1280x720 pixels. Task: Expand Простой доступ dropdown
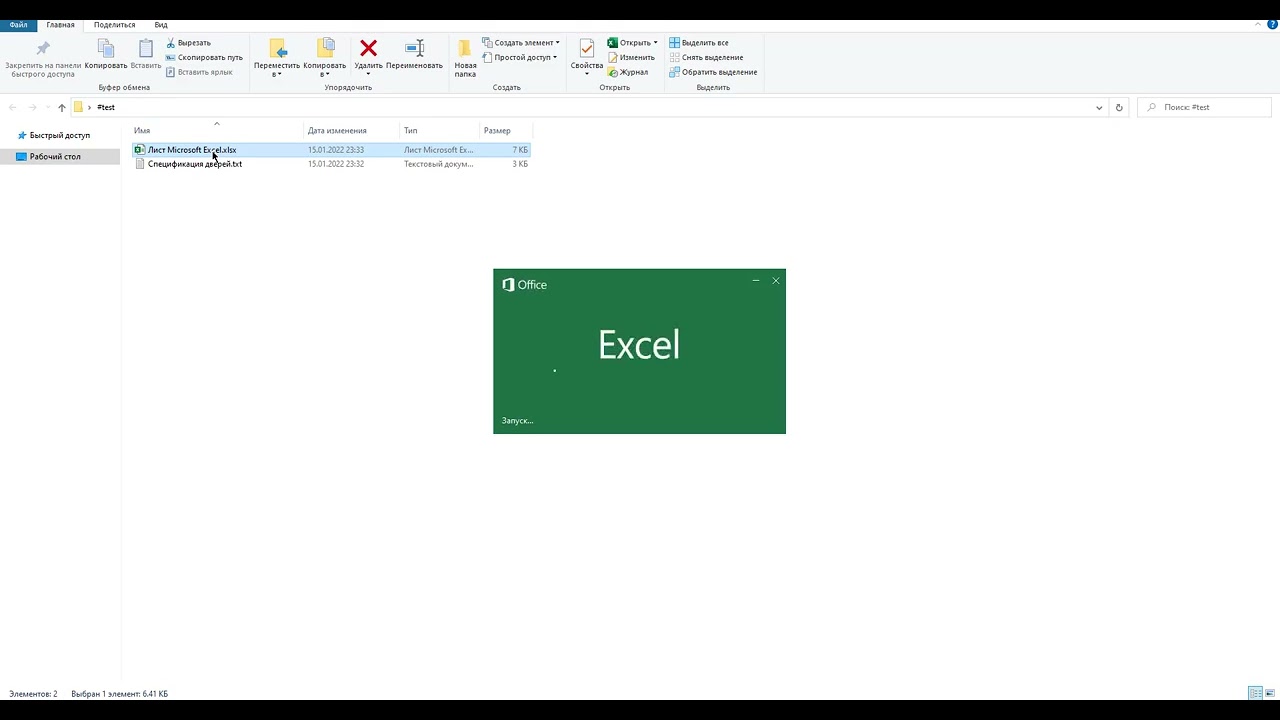pyautogui.click(x=520, y=57)
